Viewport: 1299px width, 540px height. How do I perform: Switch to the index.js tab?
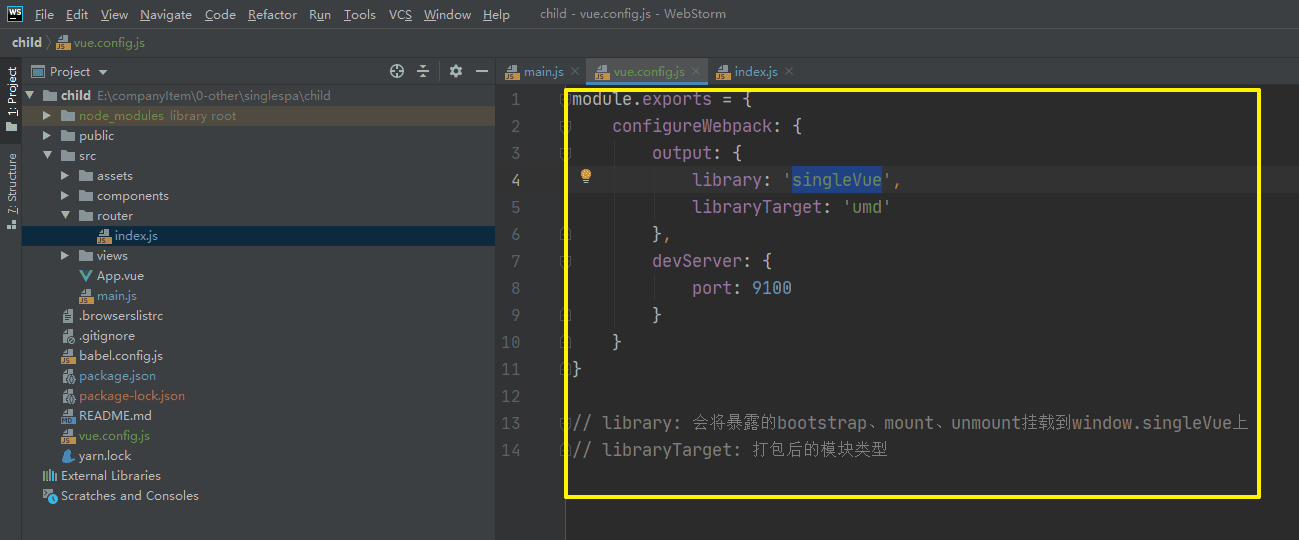(x=755, y=72)
